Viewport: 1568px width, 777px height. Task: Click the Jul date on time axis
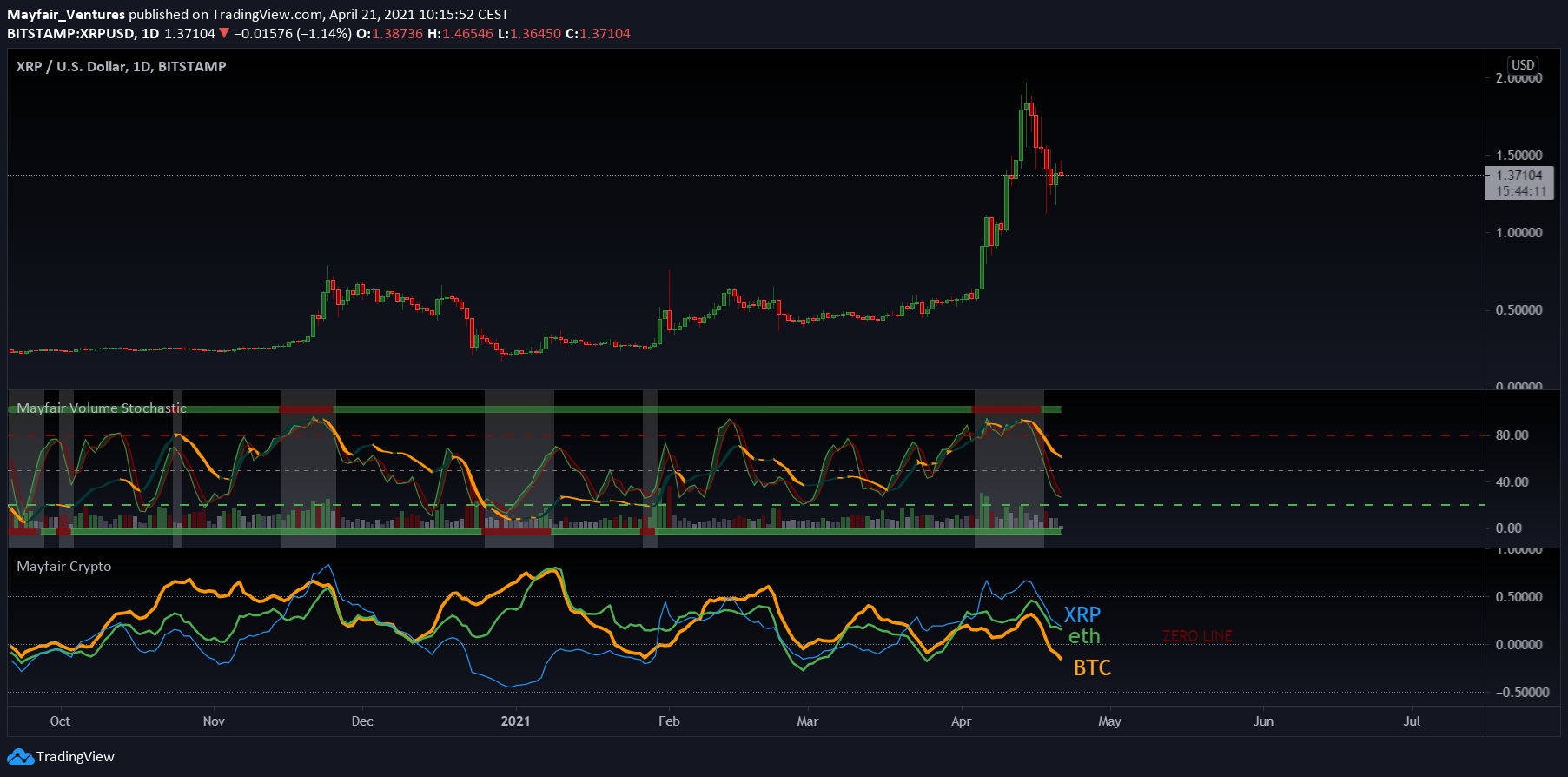tap(1412, 721)
